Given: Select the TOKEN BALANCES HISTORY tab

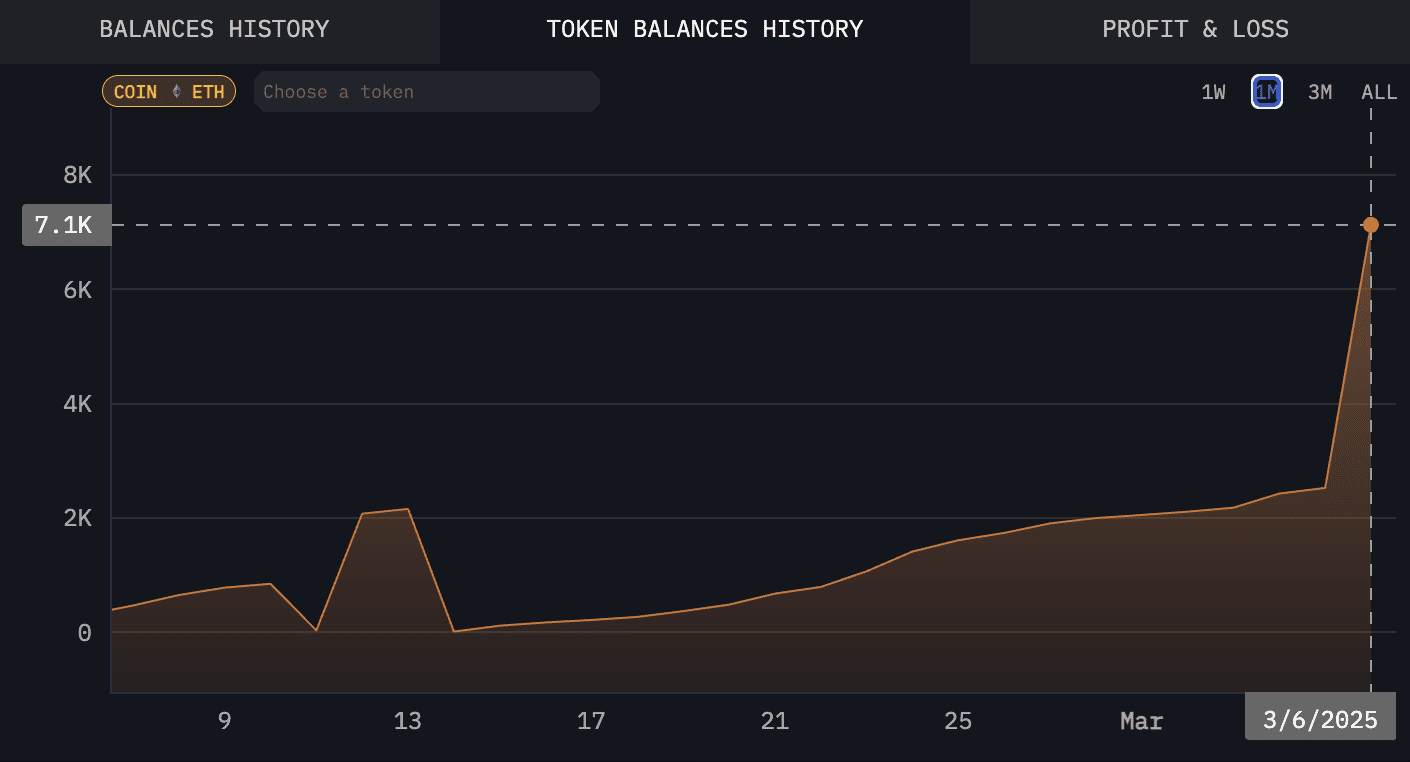Looking at the screenshot, I should pos(704,29).
